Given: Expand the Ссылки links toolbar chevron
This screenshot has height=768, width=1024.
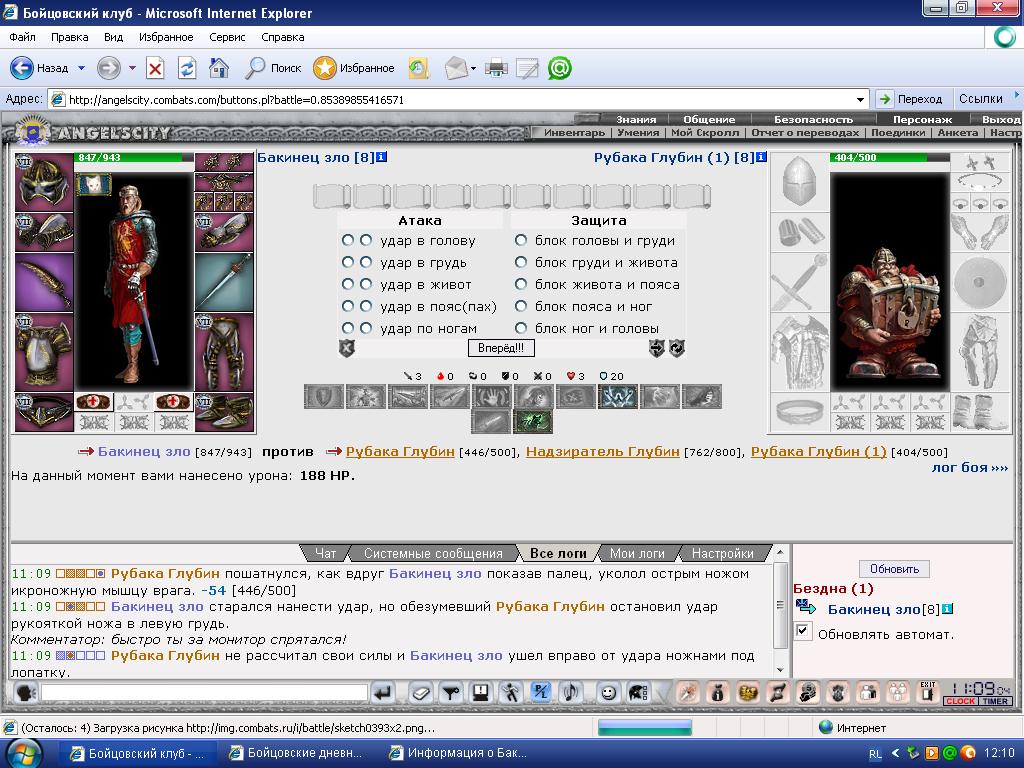Looking at the screenshot, I should tap(1016, 95).
